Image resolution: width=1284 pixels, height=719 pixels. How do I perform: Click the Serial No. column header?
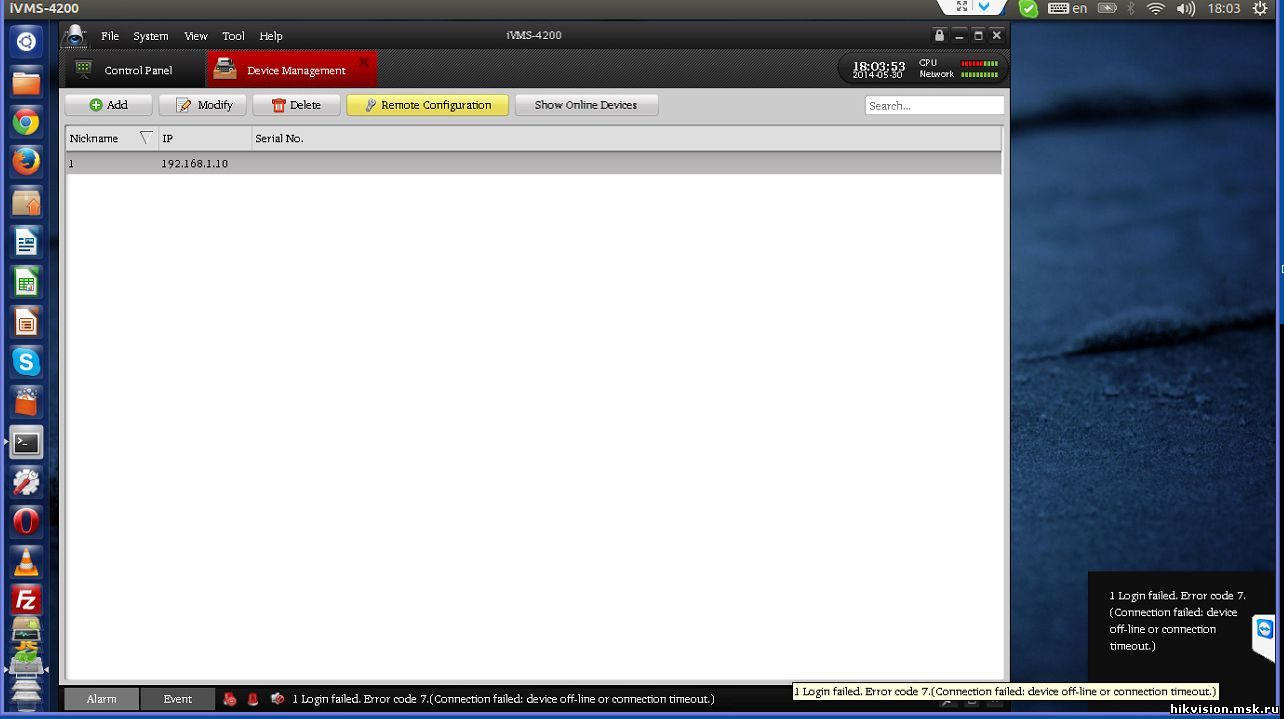click(x=627, y=138)
